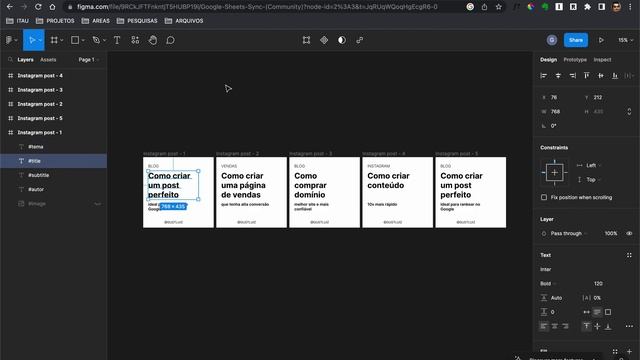
Task: Select the #autor text layer
Action: 36,189
